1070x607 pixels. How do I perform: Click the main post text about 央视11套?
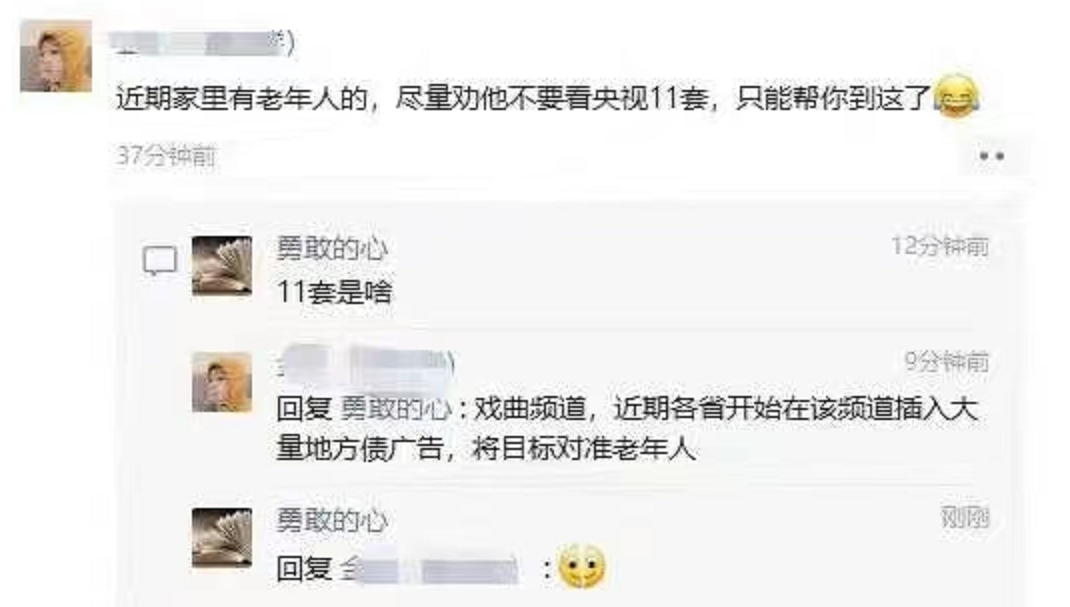click(x=524, y=98)
